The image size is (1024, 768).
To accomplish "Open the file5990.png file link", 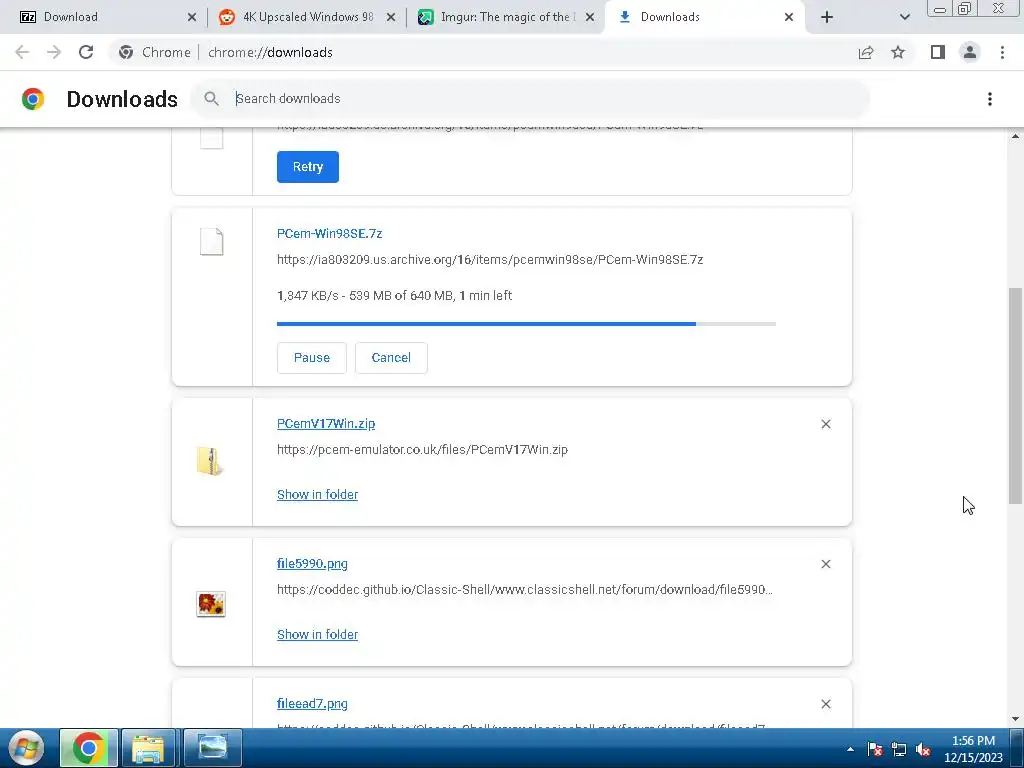I will (x=312, y=564).
